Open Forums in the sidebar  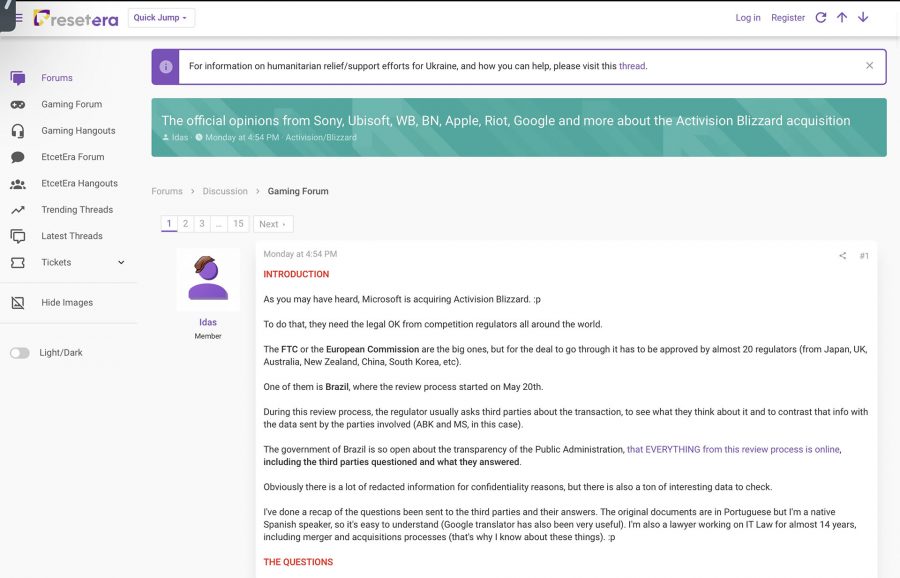click(57, 78)
